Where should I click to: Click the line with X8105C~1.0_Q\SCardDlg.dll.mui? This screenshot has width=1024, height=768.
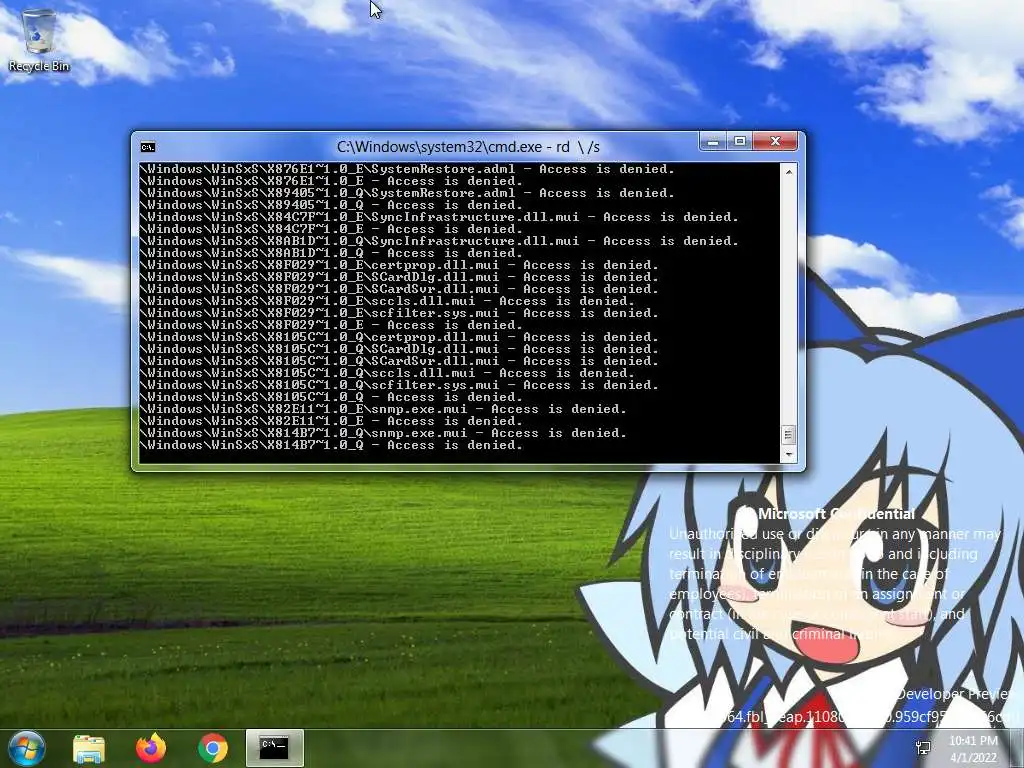(399, 349)
